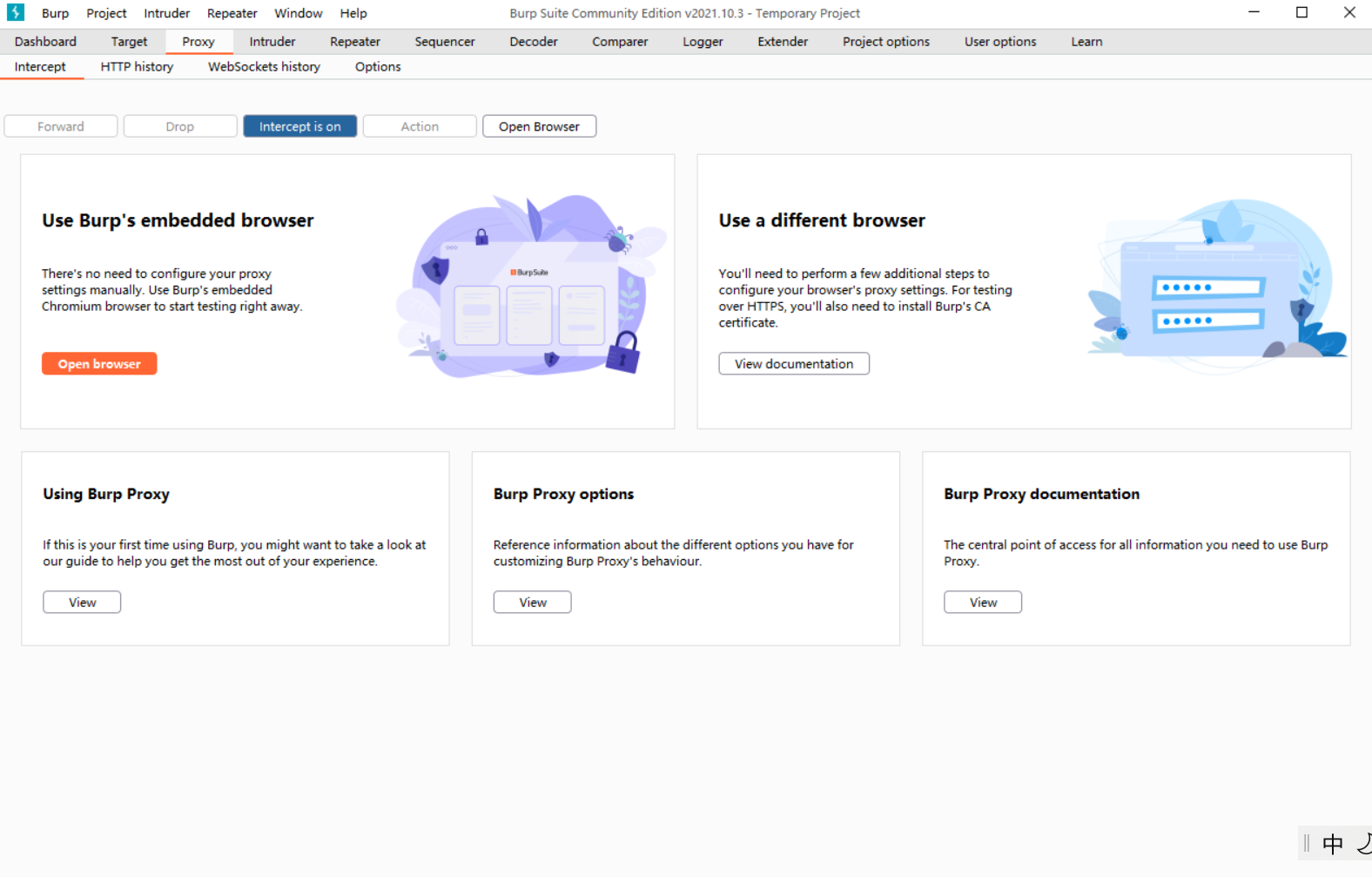This screenshot has height=877, width=1372.
Task: Click the Burp Proxy documentation heading
Action: pyautogui.click(x=1041, y=494)
